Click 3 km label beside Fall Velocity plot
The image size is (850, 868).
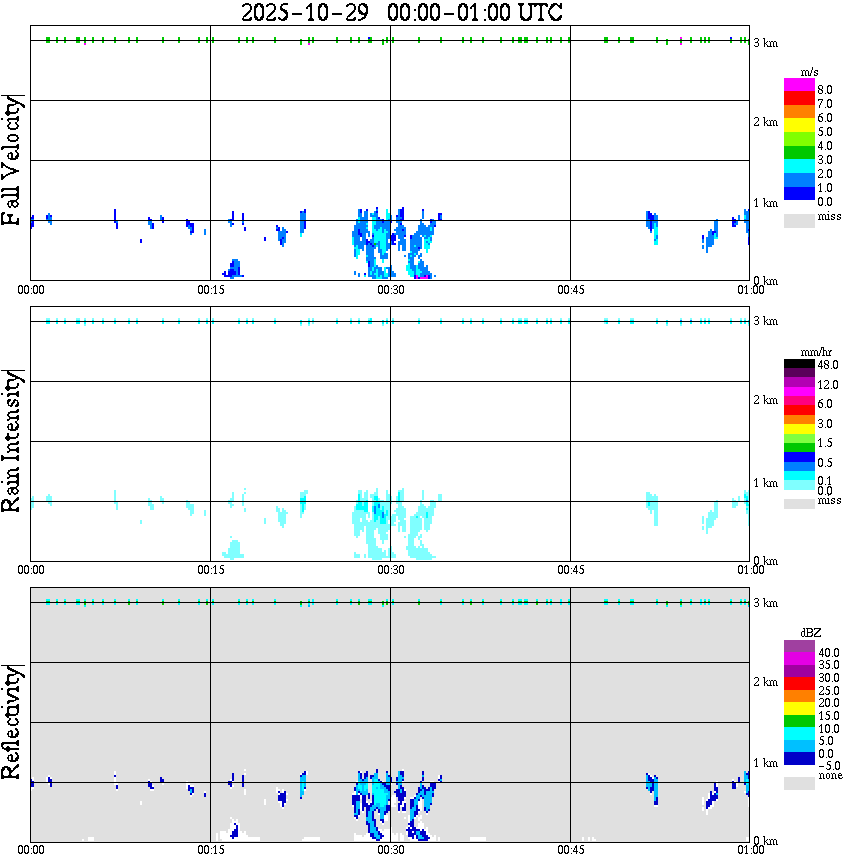click(765, 43)
